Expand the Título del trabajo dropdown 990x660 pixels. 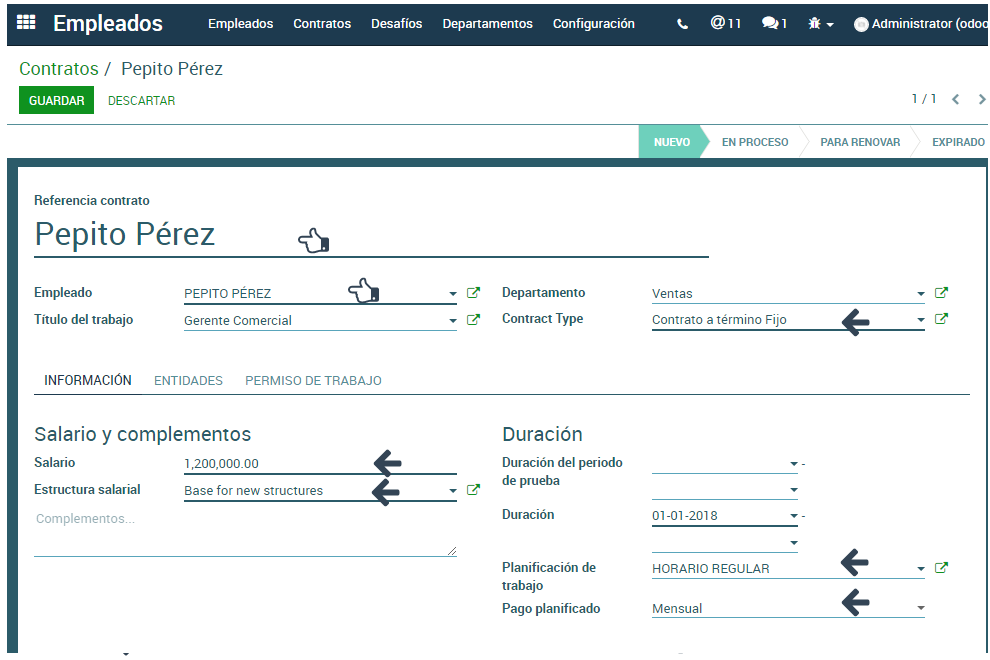[x=452, y=321]
